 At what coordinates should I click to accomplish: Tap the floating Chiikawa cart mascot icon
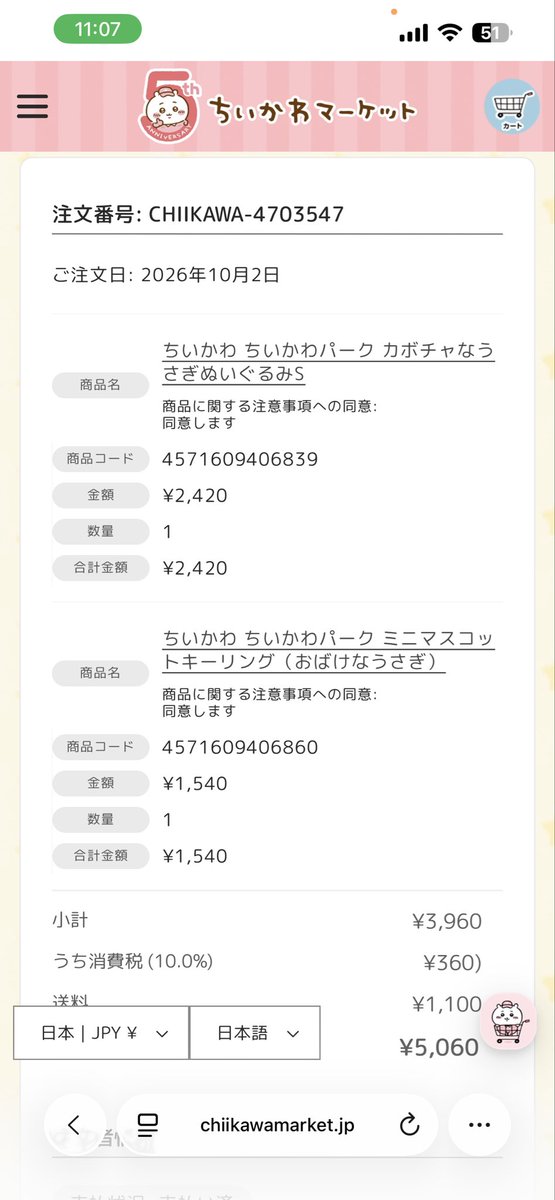click(511, 1022)
